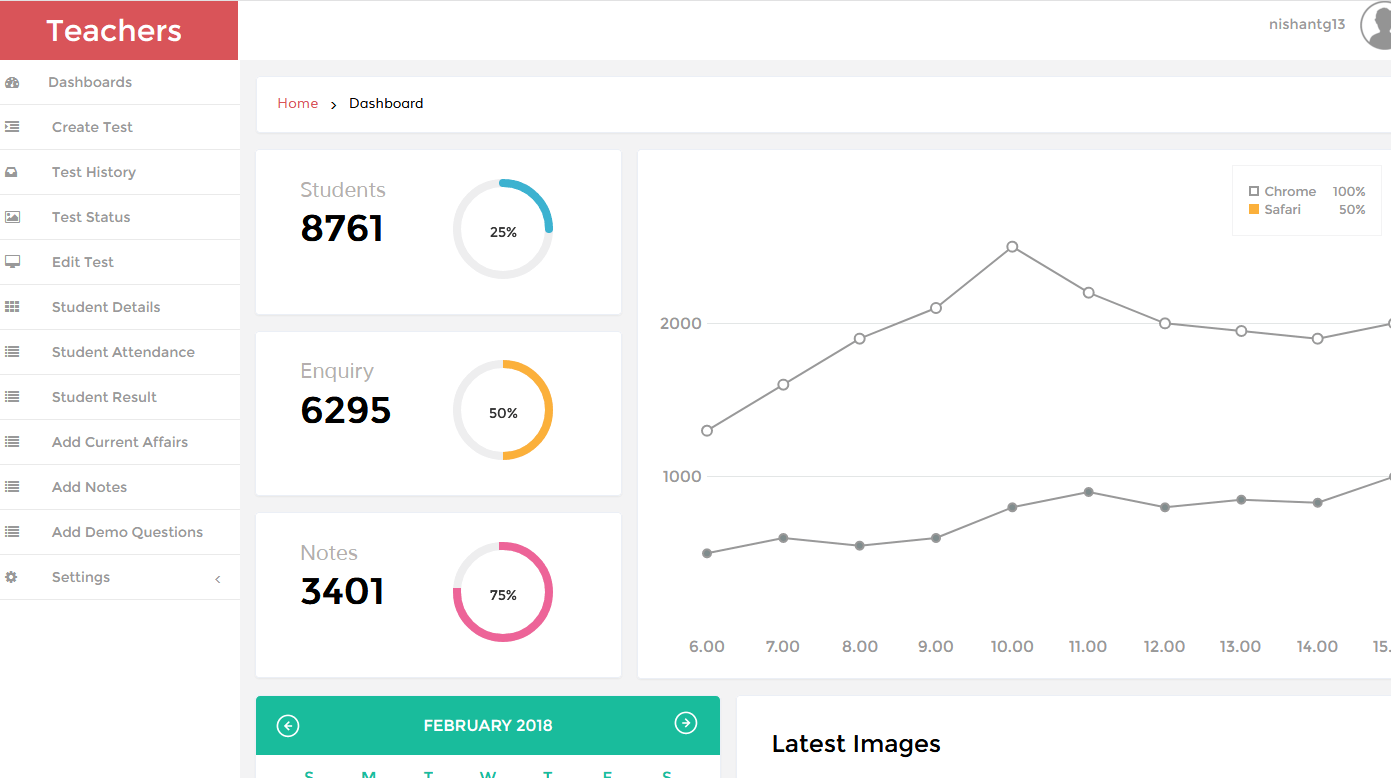Image resolution: width=1391 pixels, height=778 pixels.
Task: Click the Enquiry 50% progress ring
Action: point(503,411)
